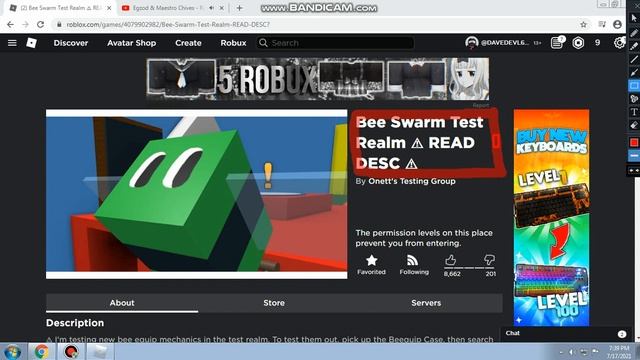Open a new browser tab
The image size is (640, 360).
click(239, 8)
